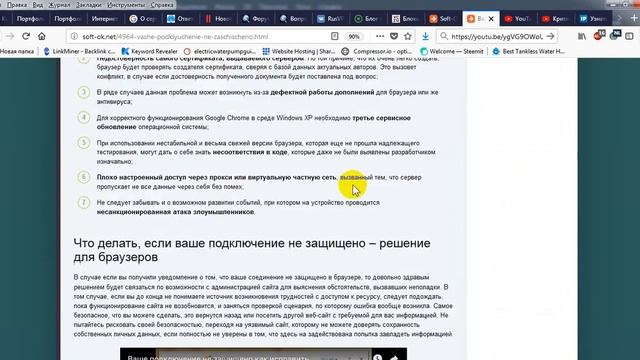Close the active tab
The image size is (640, 360).
pyautogui.click(x=491, y=19)
